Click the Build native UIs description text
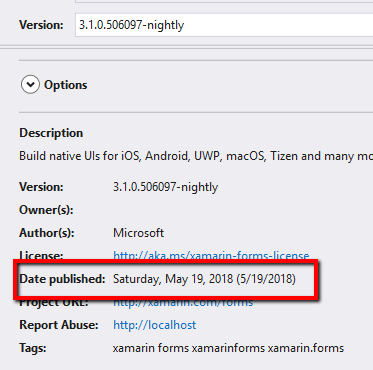This screenshot has width=373, height=370. (196, 156)
